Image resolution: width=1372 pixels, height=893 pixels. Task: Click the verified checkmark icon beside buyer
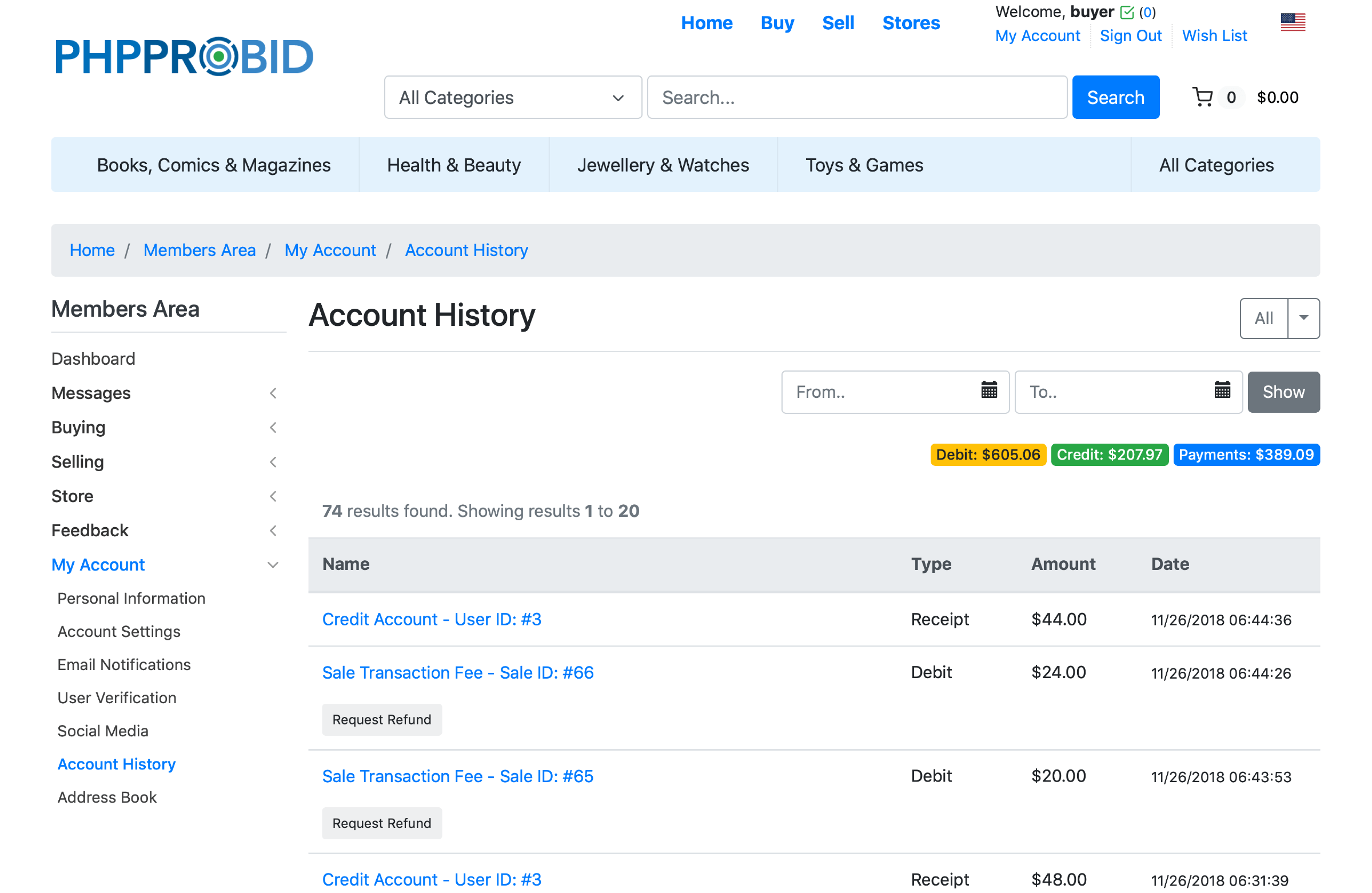(x=1126, y=12)
